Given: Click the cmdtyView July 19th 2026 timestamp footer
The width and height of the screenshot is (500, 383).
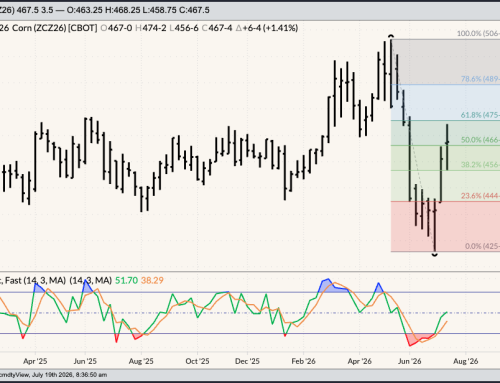Looking at the screenshot, I should [x=54, y=375].
